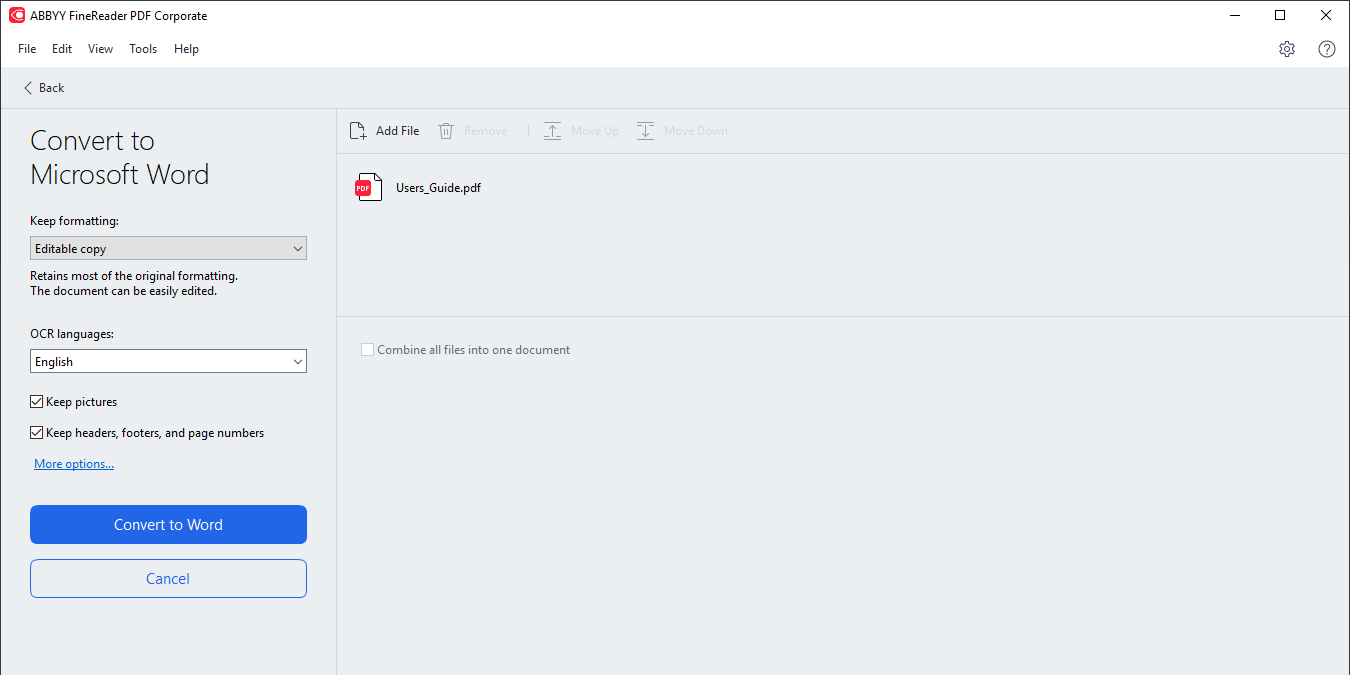Click the Move Up label
The image size is (1350, 675).
tap(595, 131)
